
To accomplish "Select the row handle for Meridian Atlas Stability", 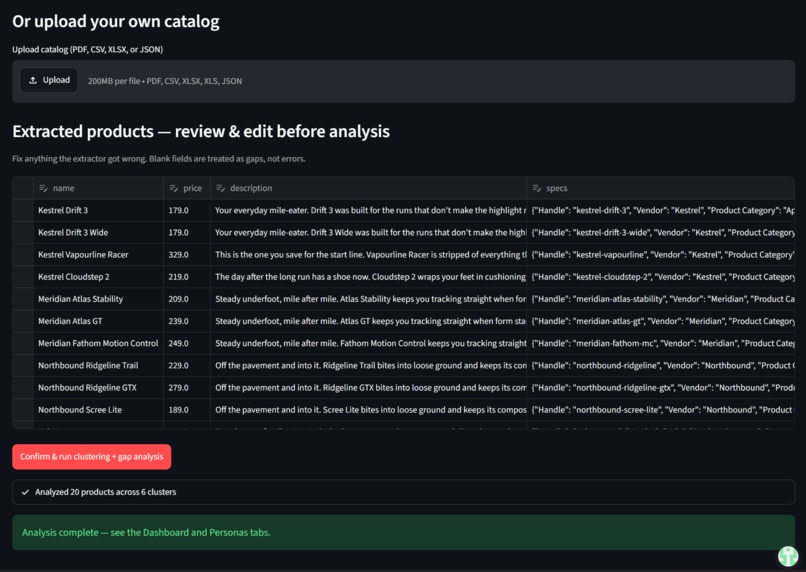I will click(23, 299).
